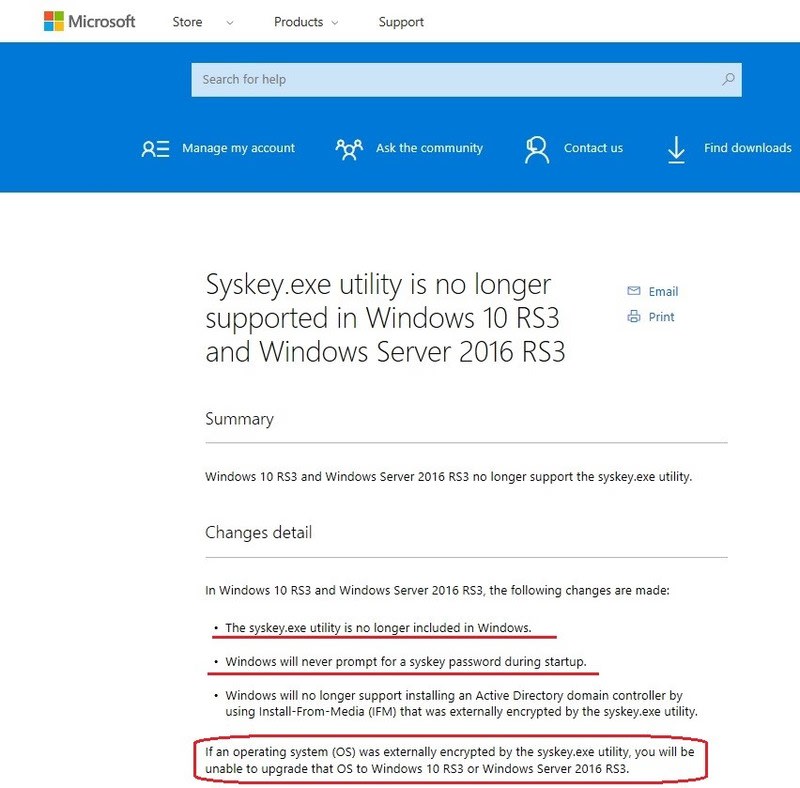Select the Manage my account person icon

click(x=154, y=148)
